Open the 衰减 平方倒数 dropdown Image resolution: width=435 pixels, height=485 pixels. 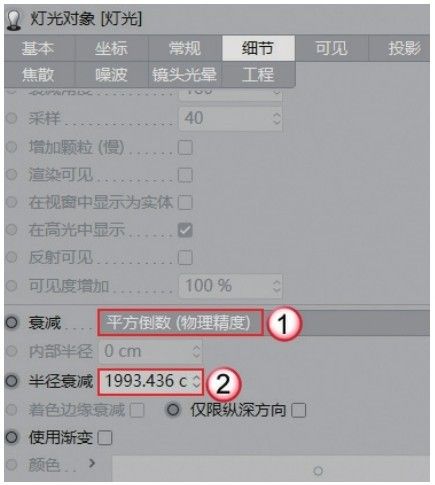pyautogui.click(x=180, y=323)
